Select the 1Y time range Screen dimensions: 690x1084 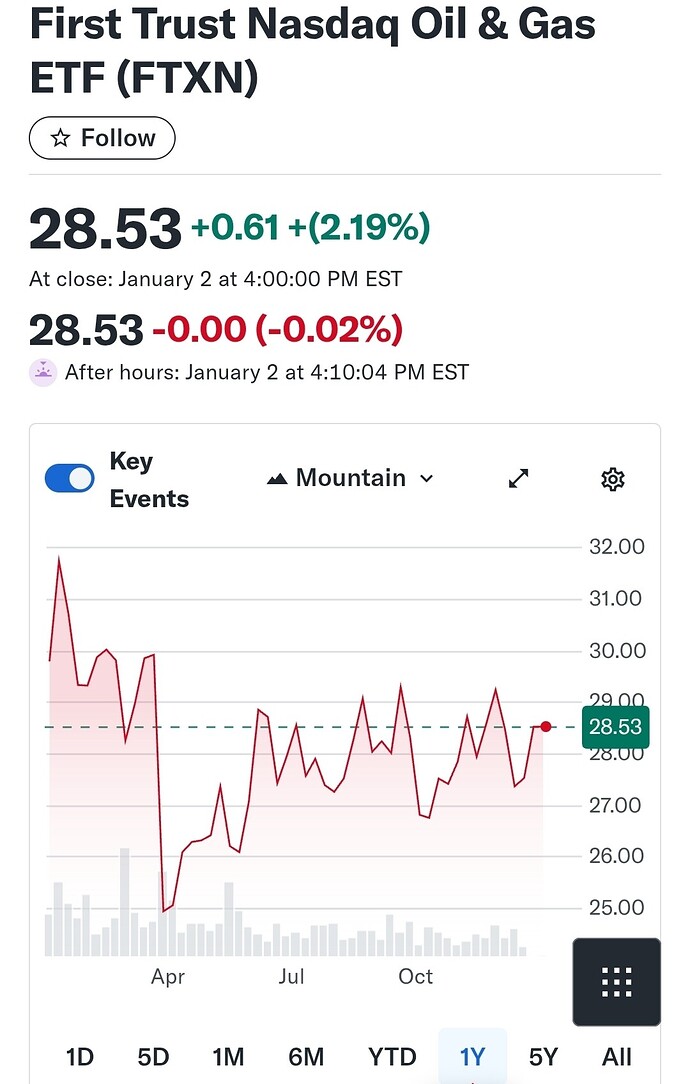click(x=472, y=1056)
